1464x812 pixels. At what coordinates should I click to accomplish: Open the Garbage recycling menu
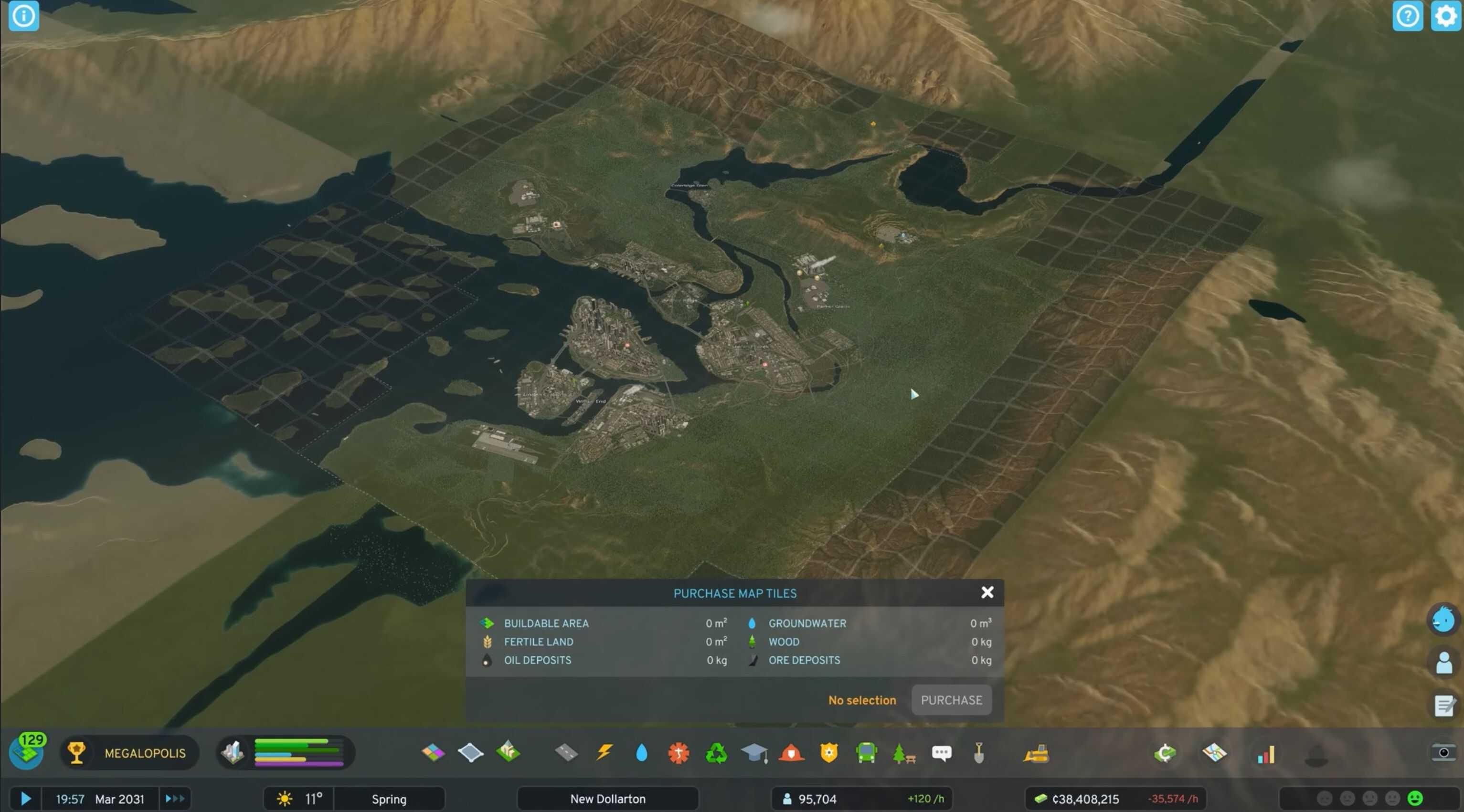(x=716, y=753)
